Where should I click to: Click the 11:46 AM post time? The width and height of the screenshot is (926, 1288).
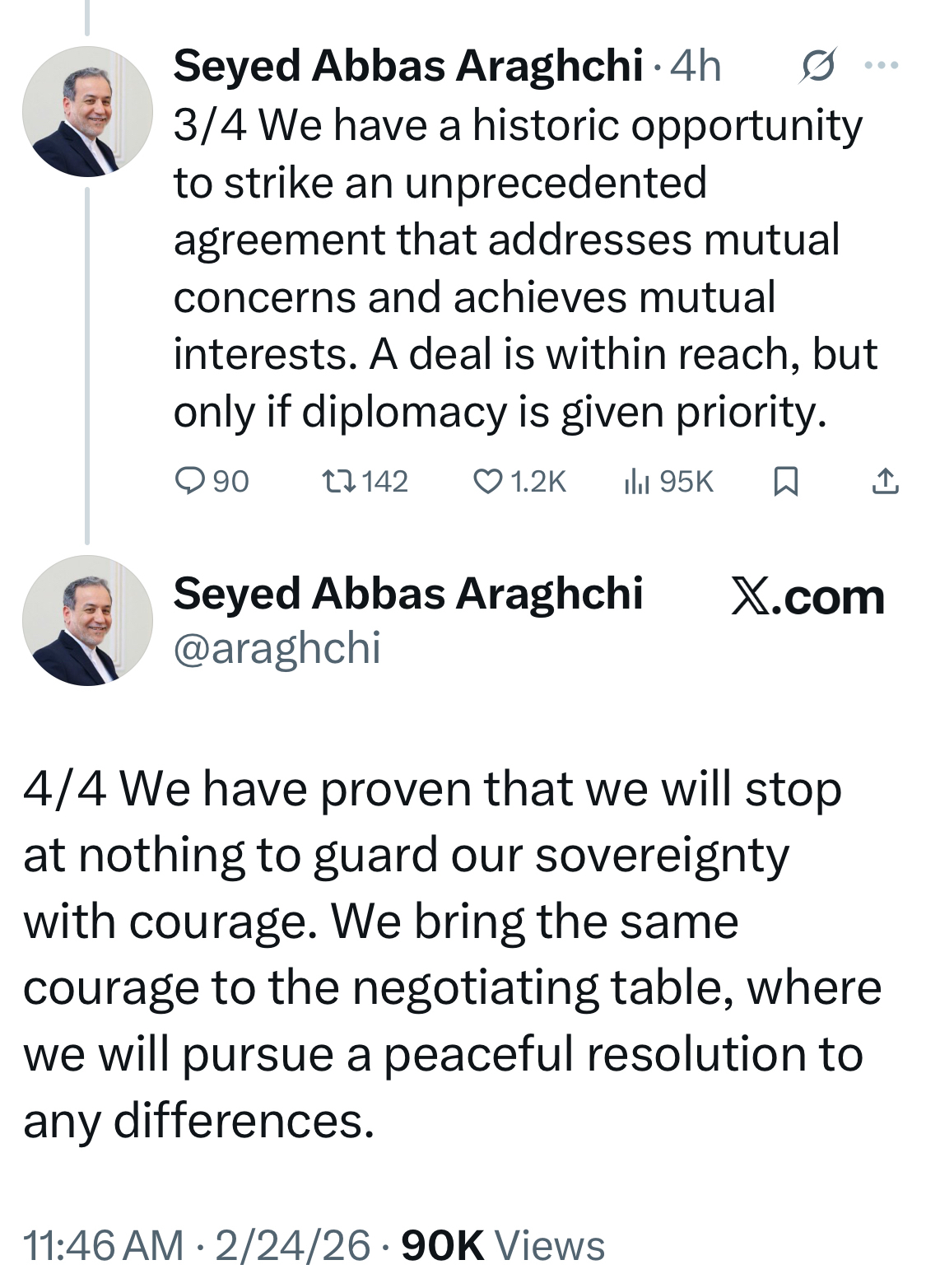(x=104, y=1245)
